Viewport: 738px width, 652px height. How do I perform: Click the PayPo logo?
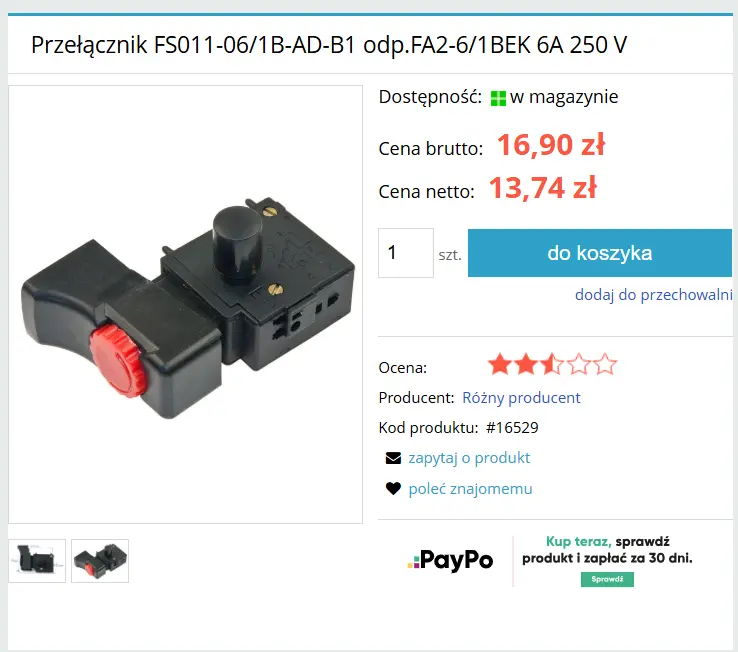(x=450, y=560)
